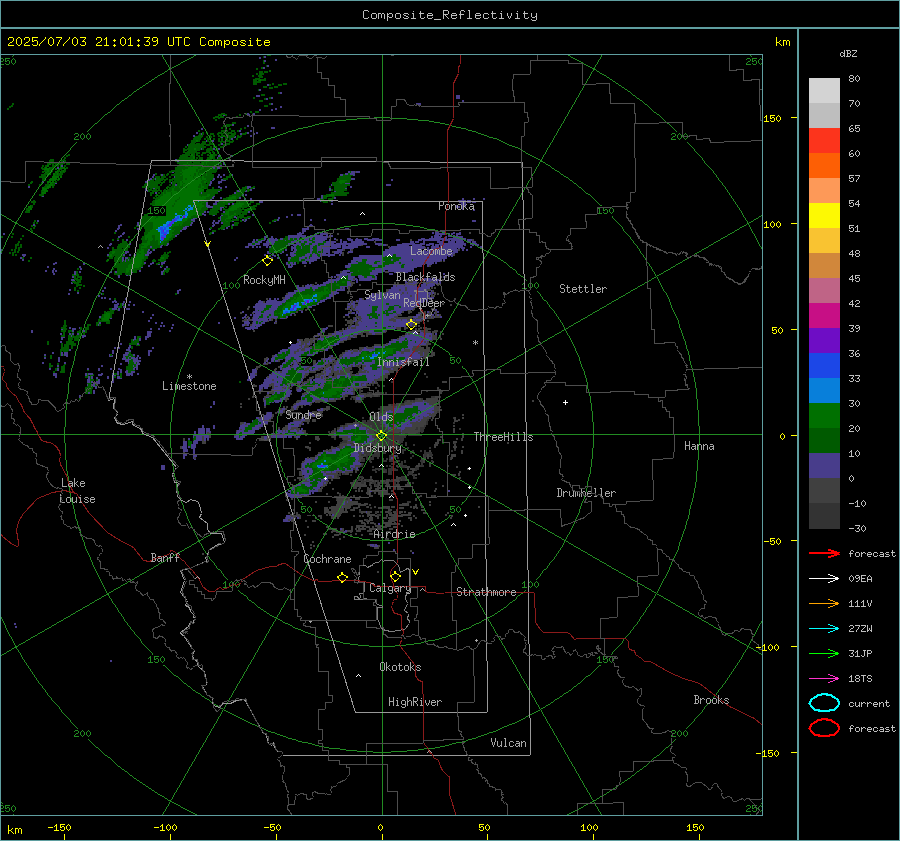Click the yellow 54 dBZ color swatch
The width and height of the screenshot is (900, 841).
824,215
